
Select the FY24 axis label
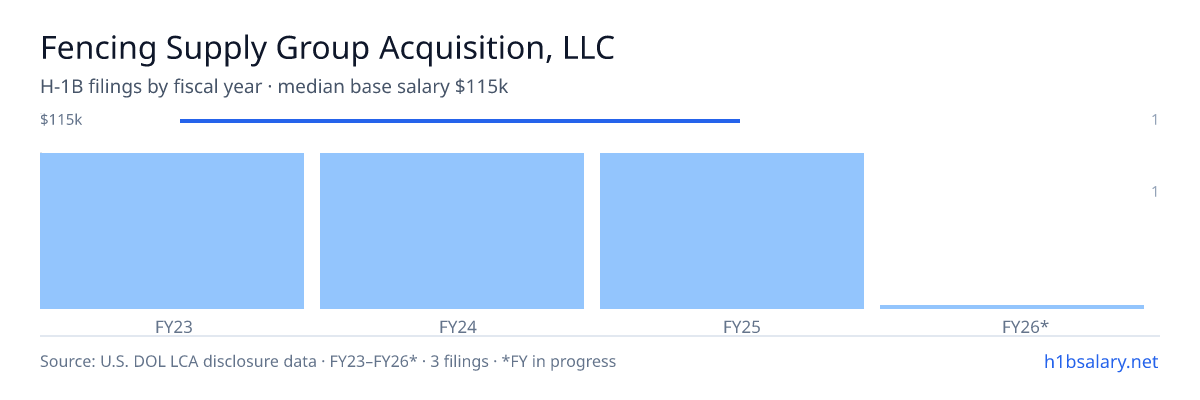[x=452, y=326]
